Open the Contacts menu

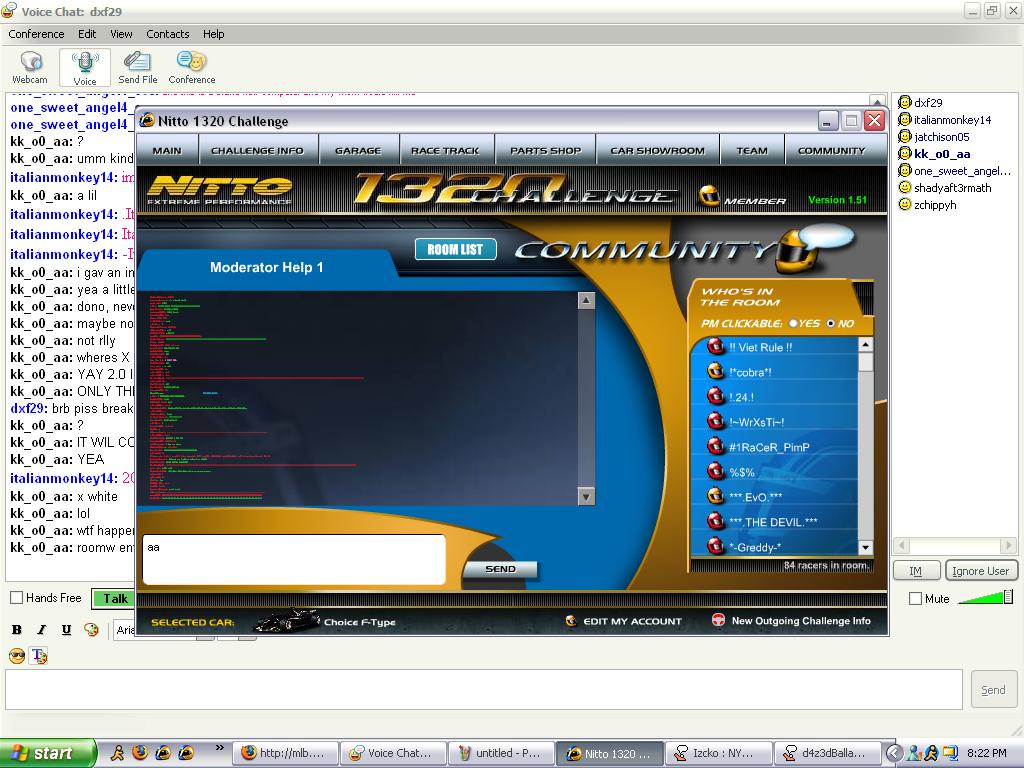click(167, 34)
